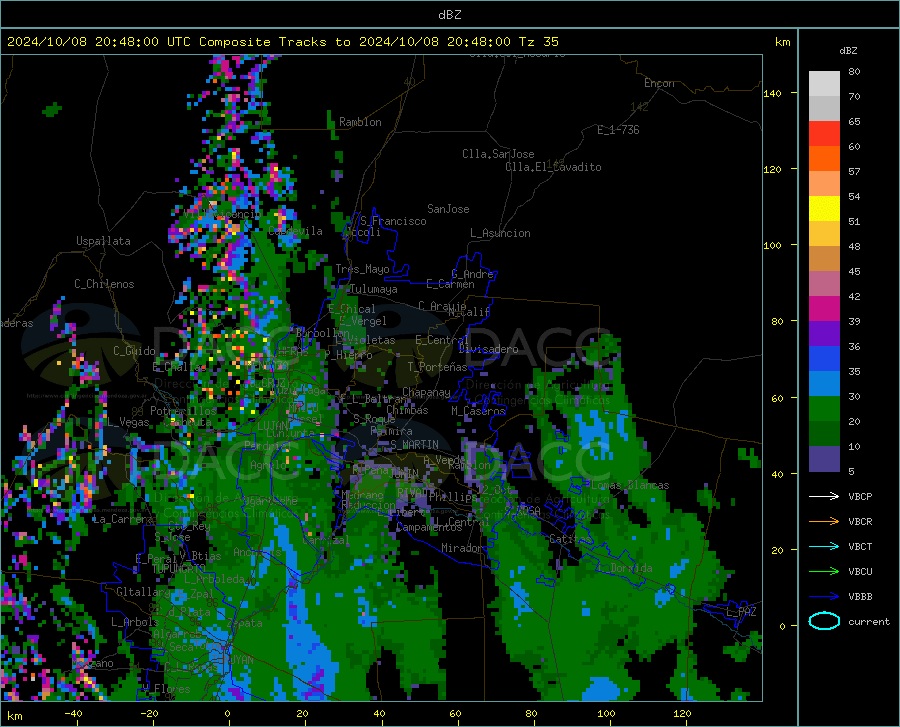This screenshot has width=900, height=727.
Task: Click the Potrerillos map label
Action: click(183, 411)
